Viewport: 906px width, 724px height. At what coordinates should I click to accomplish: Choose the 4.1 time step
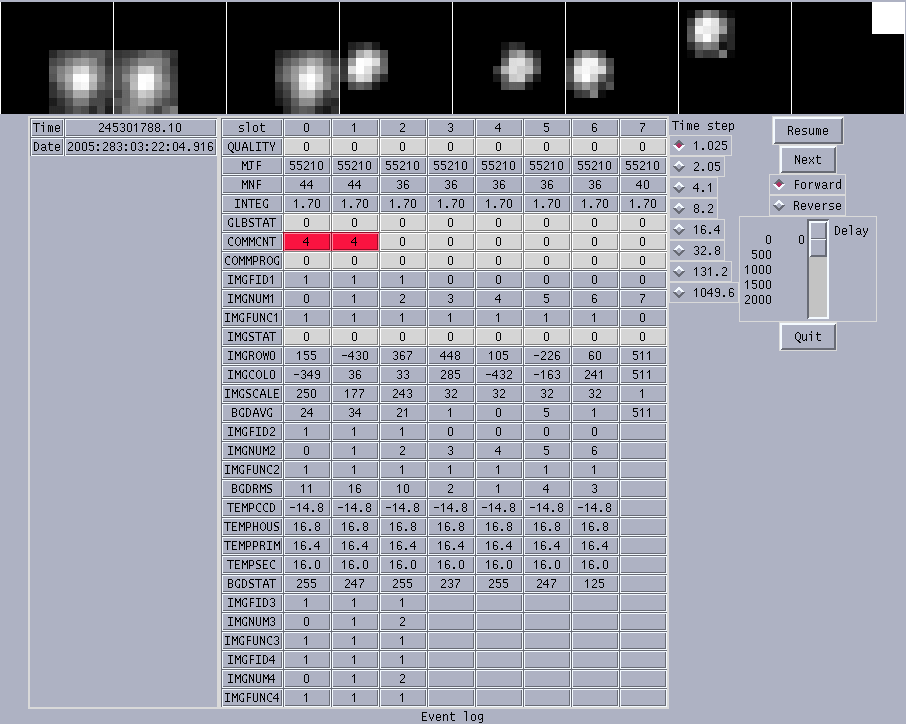694,188
